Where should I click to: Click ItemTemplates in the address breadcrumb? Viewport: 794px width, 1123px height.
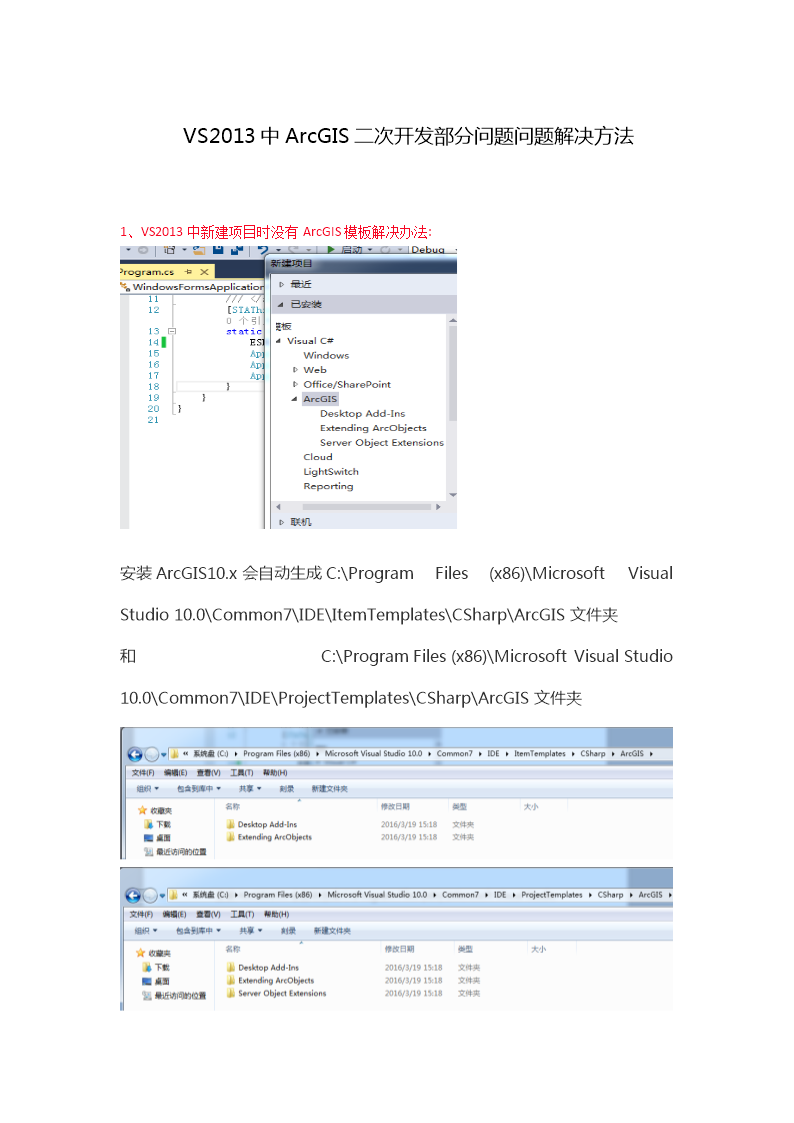coord(539,753)
